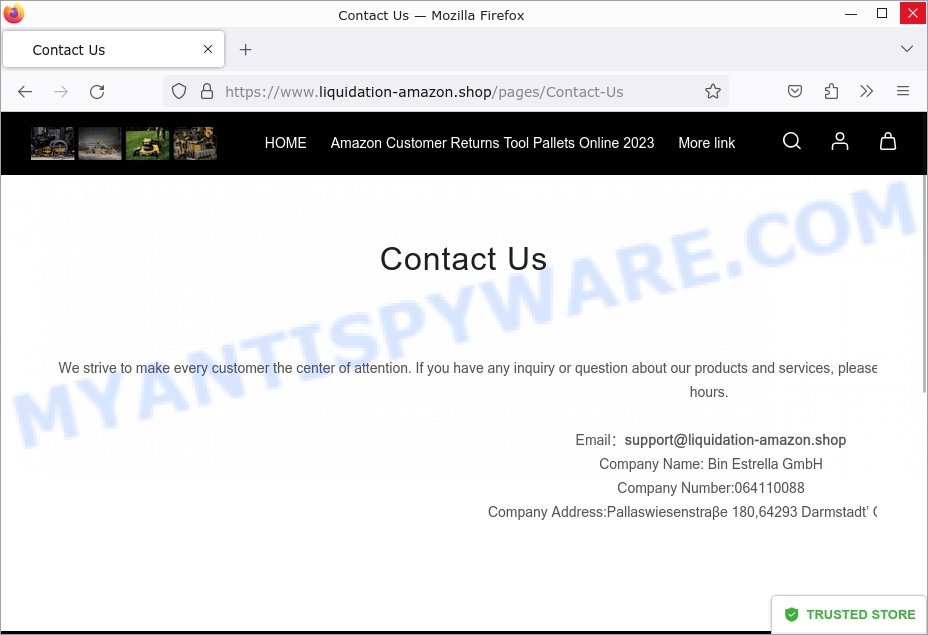Maximize the Firefox window
The height and width of the screenshot is (635, 928).
[882, 14]
